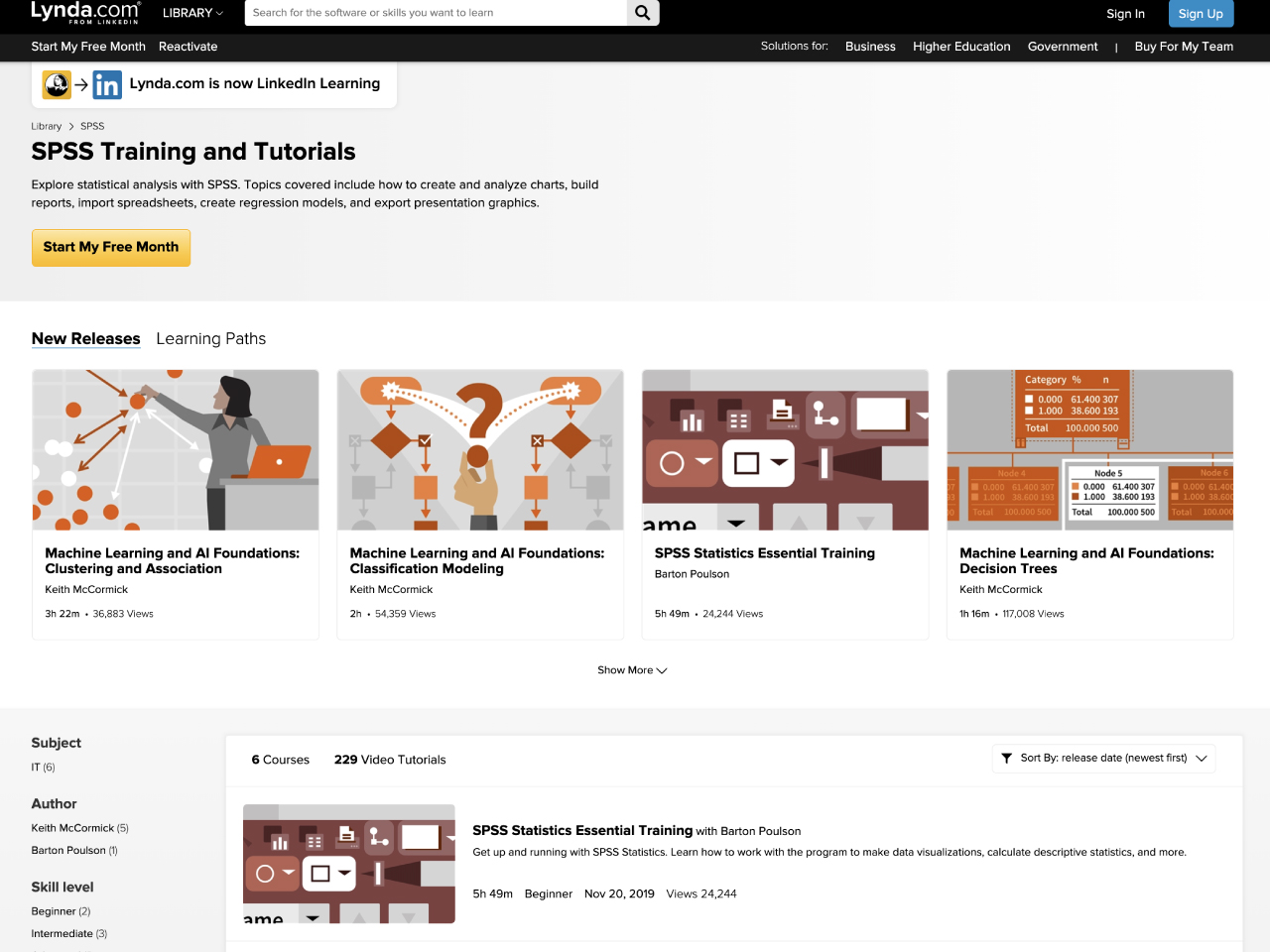
Task: Click '36,883 Views' text on first card
Action: click(x=123, y=614)
